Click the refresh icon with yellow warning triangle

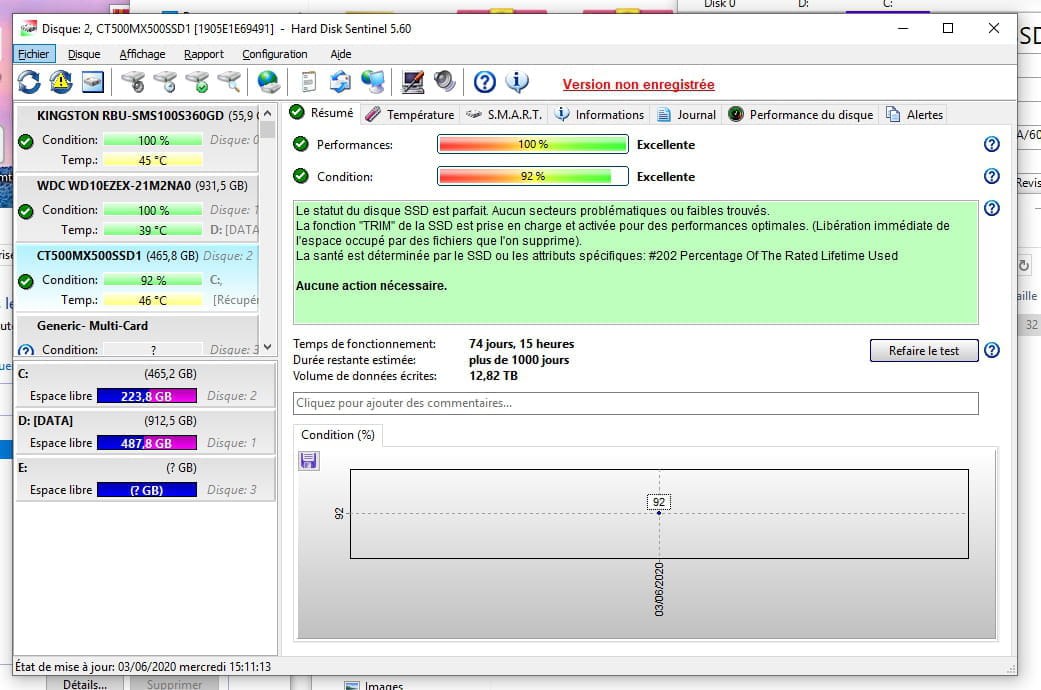[x=60, y=82]
